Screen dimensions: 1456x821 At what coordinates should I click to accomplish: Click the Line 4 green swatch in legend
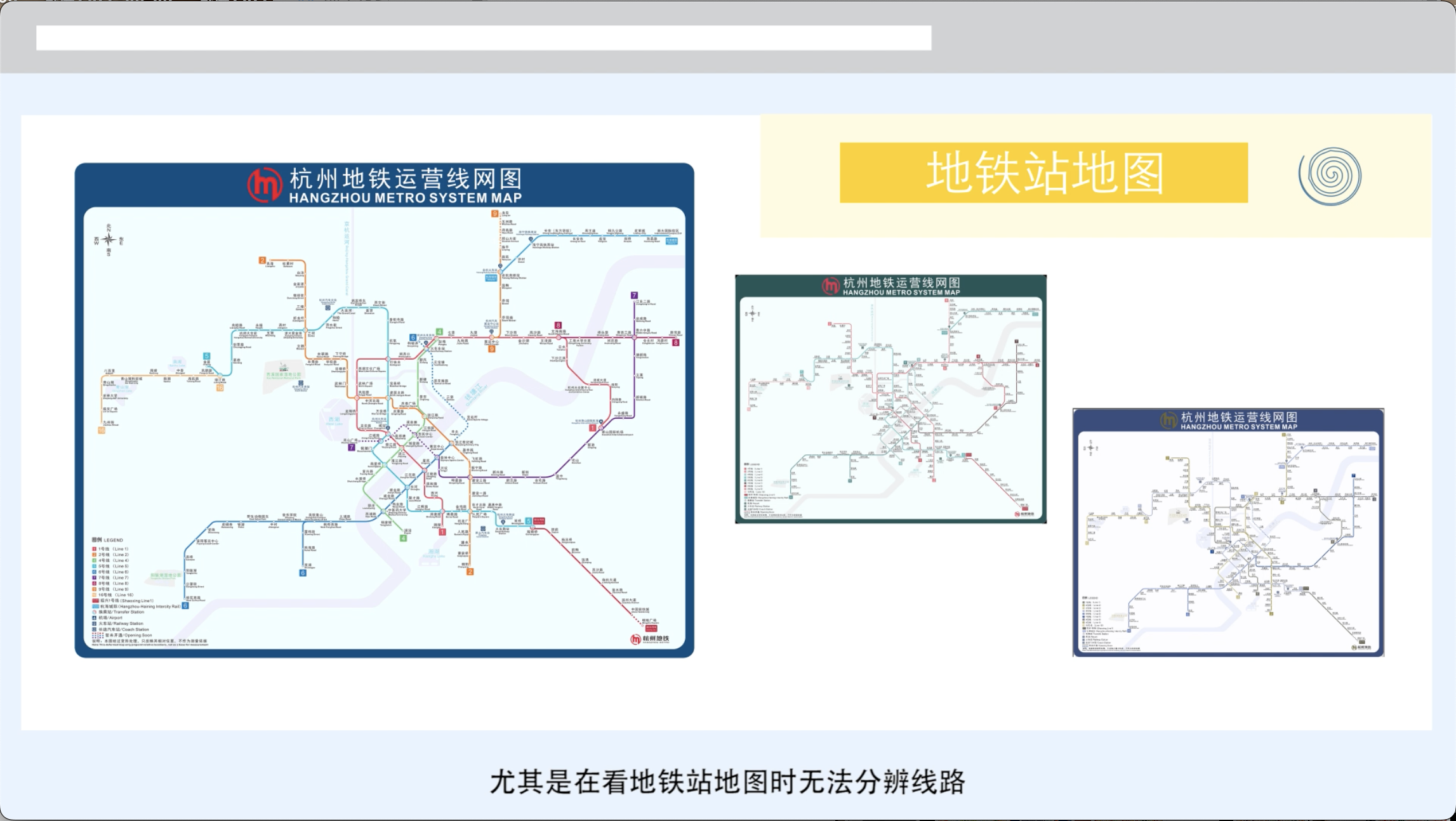95,560
